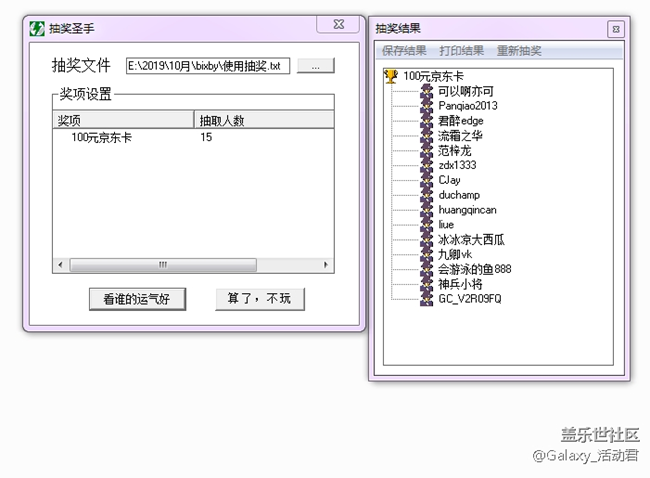
Task: Select winner 可以啊亦可 in results
Action: pos(466,91)
